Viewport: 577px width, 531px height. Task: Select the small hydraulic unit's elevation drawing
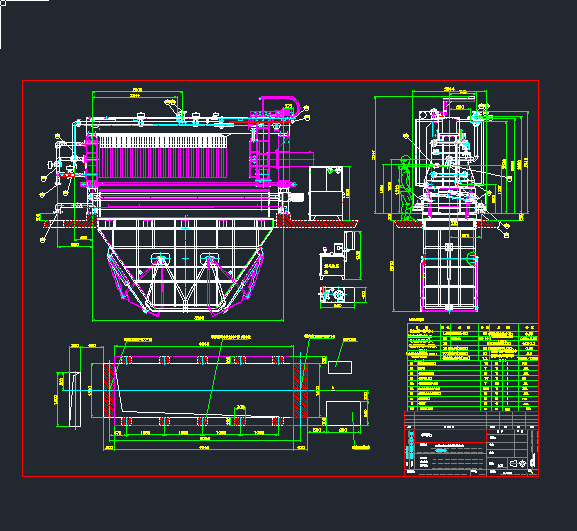coord(337,255)
